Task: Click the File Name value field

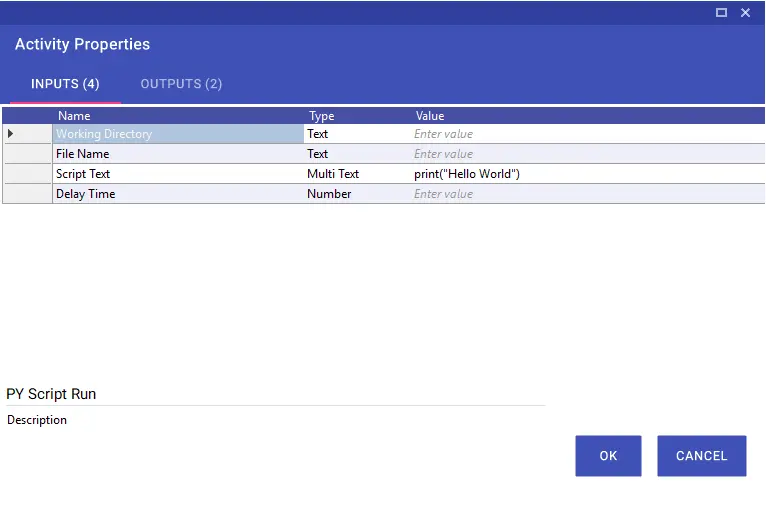Action: click(x=588, y=154)
